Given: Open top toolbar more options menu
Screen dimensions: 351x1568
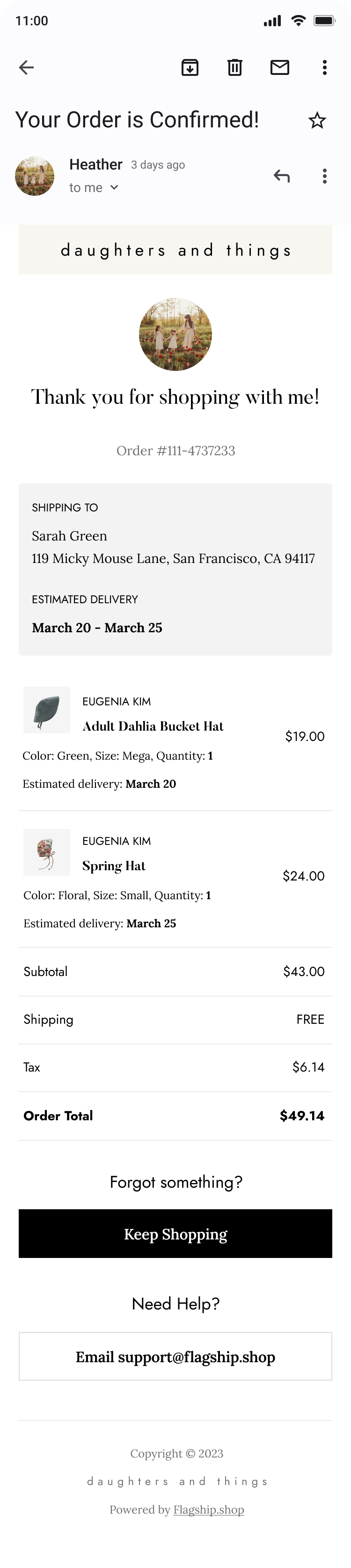Looking at the screenshot, I should click(x=325, y=67).
